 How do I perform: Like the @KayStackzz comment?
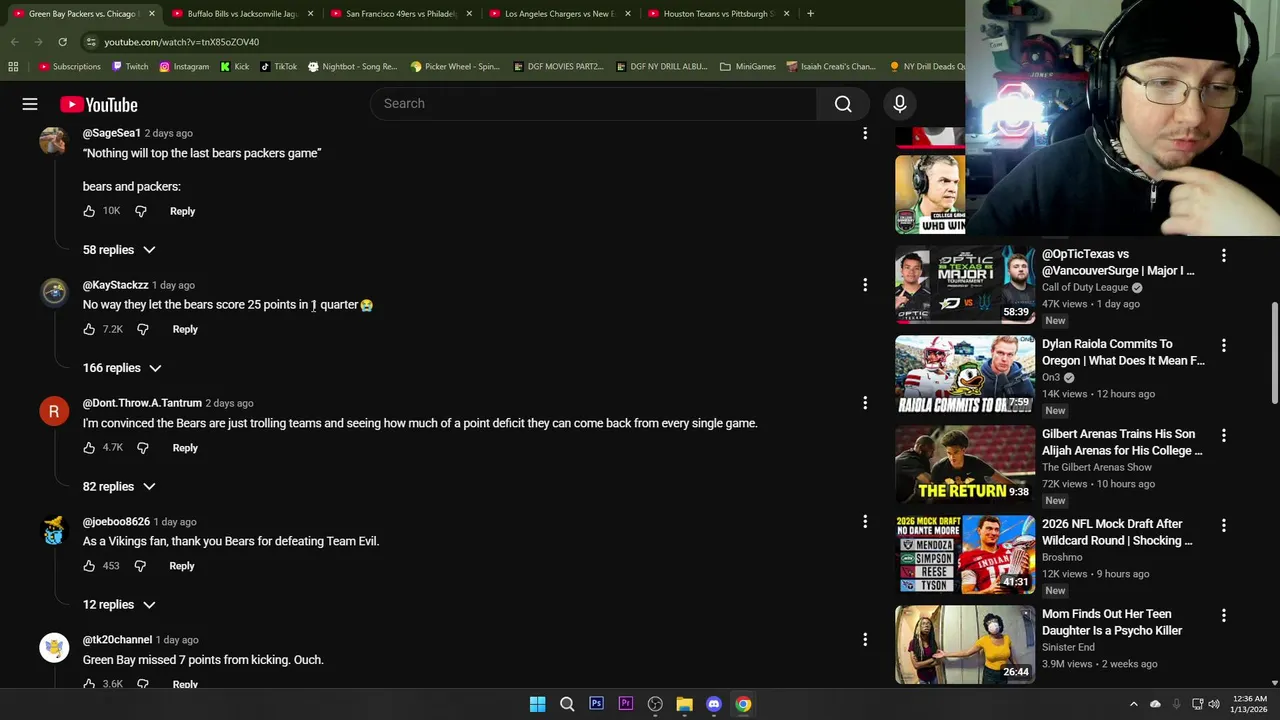tap(89, 329)
